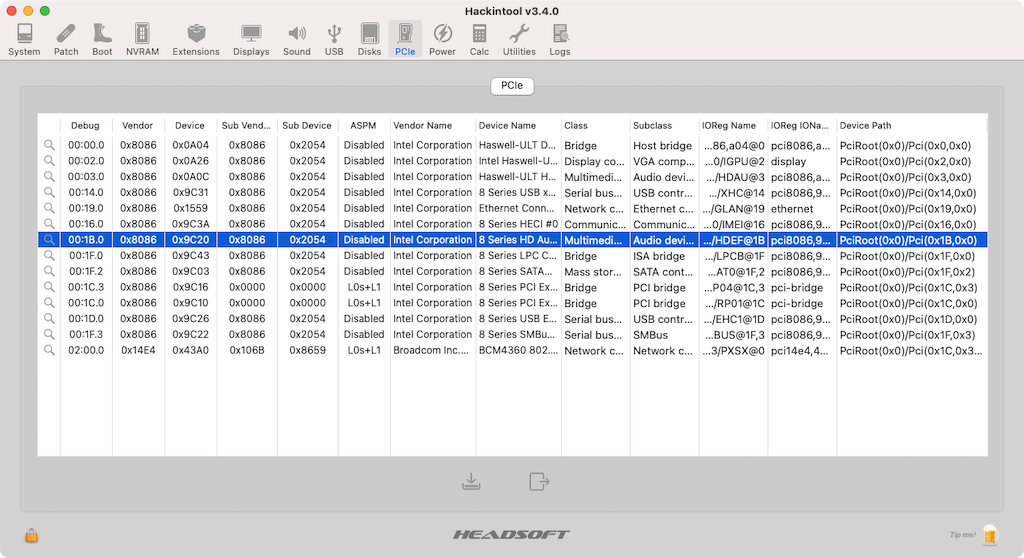Viewport: 1024px width, 558px height.
Task: Sort by the Subclass column header
Action: [x=664, y=125]
